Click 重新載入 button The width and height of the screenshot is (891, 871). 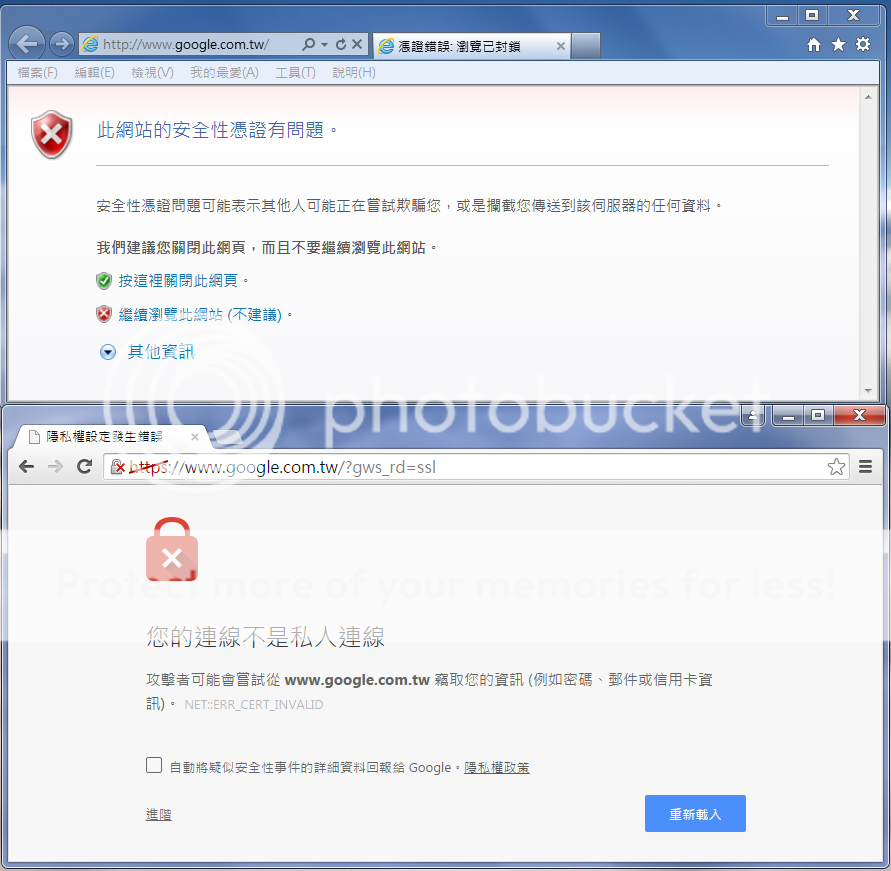695,814
